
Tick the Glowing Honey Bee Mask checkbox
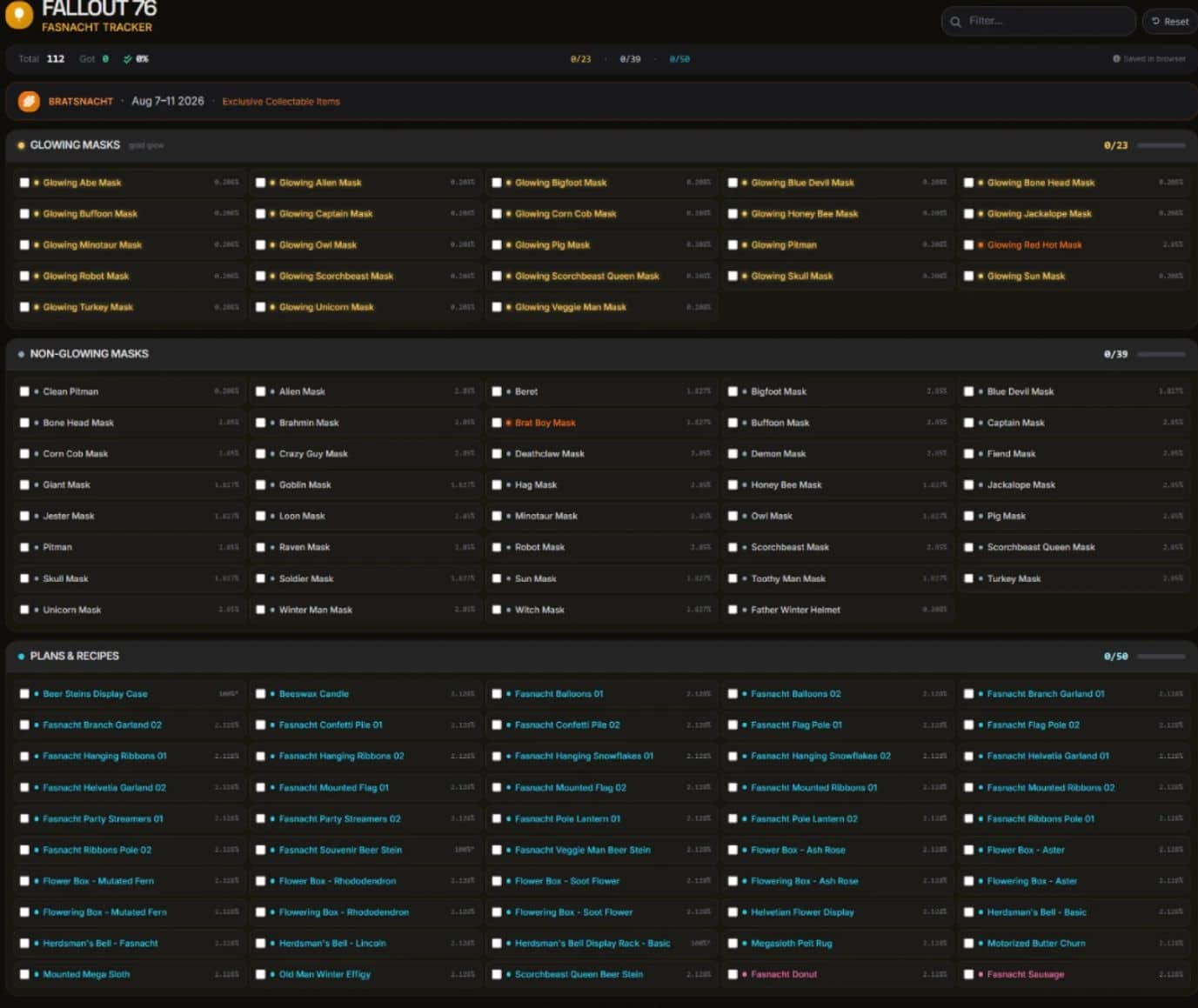click(x=733, y=214)
